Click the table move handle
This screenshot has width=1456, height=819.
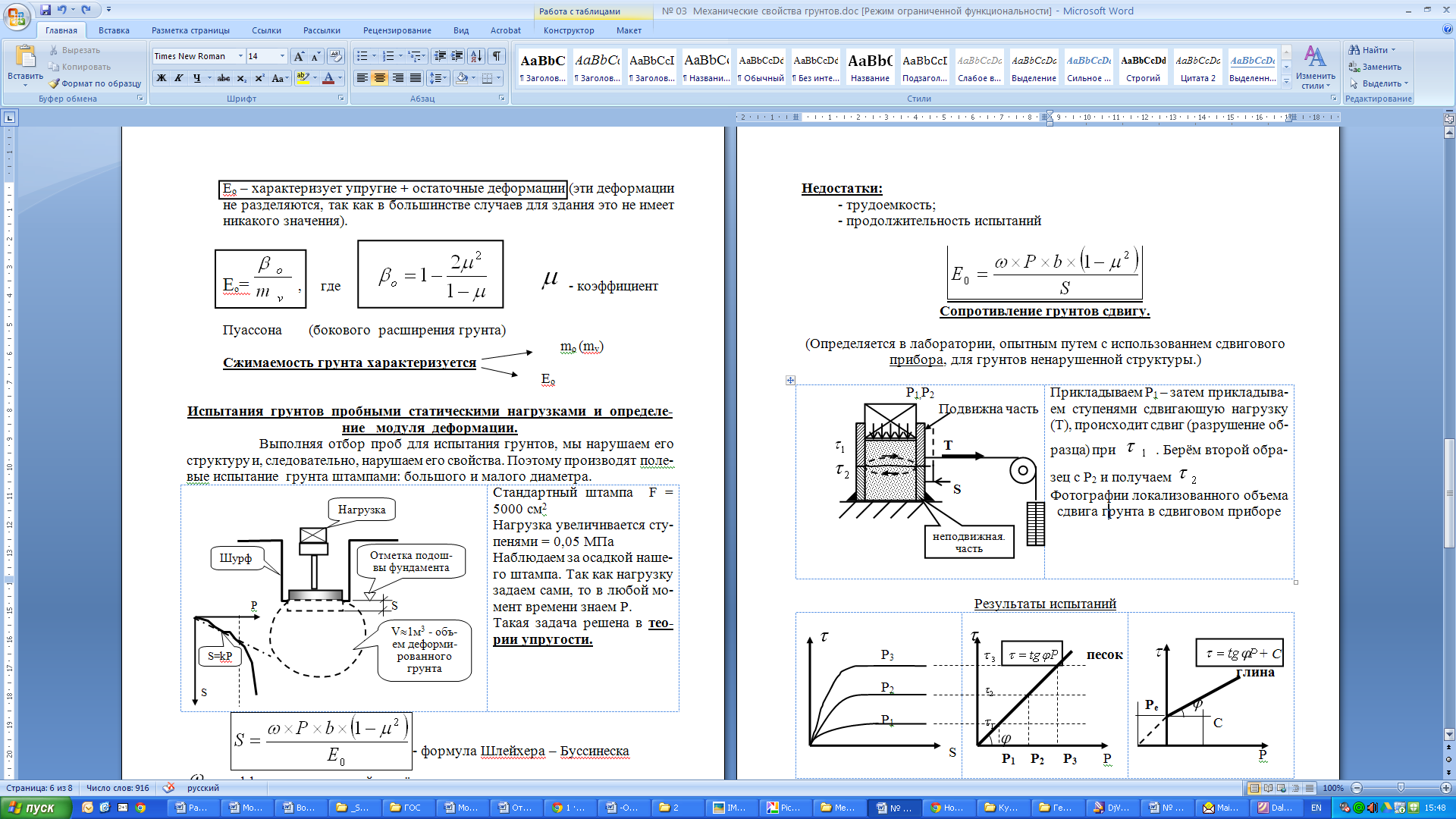(790, 380)
